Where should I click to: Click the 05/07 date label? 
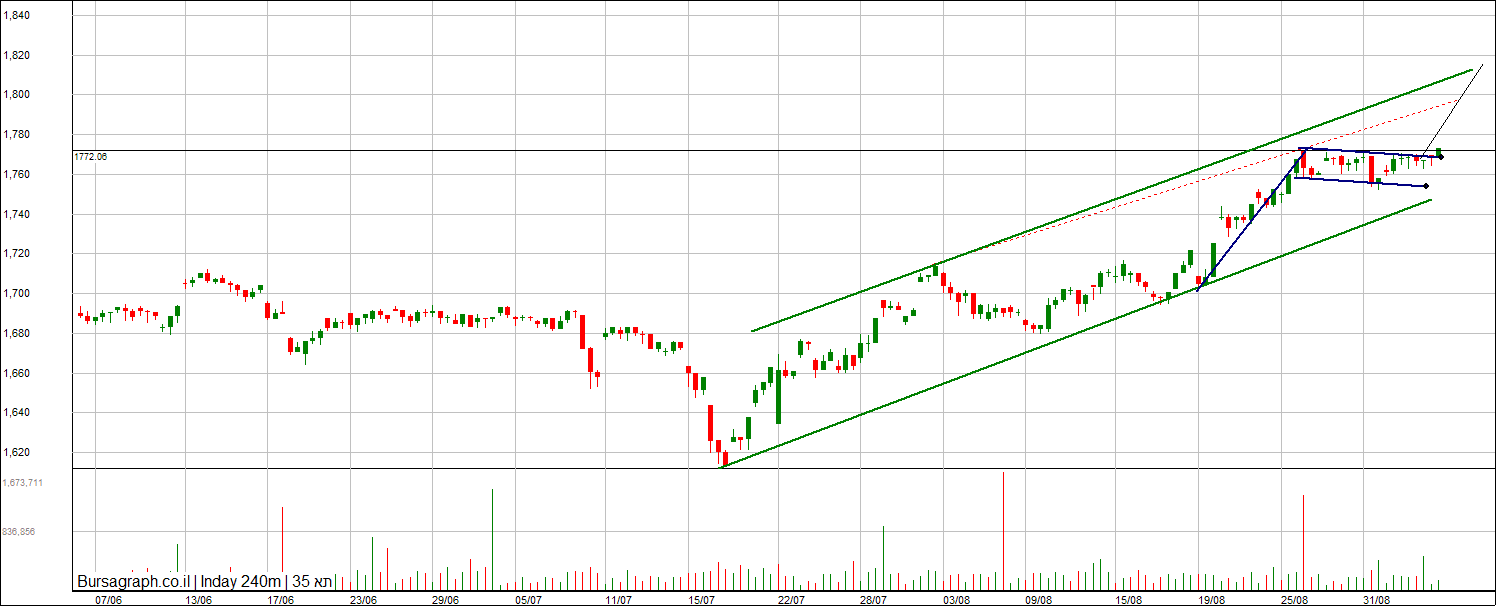pos(528,600)
